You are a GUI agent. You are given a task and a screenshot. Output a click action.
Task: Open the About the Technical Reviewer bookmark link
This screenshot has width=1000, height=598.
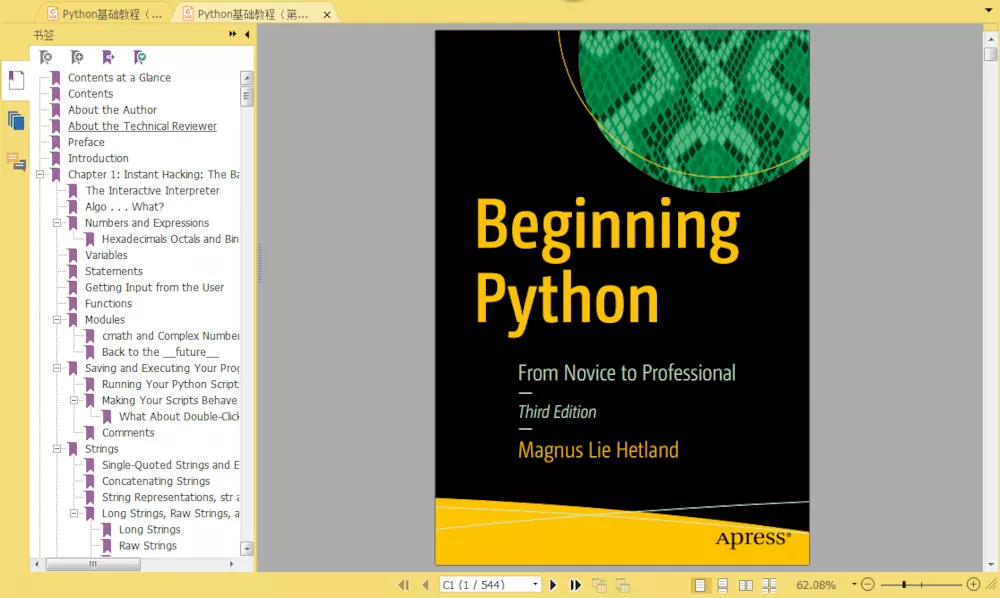(x=142, y=126)
